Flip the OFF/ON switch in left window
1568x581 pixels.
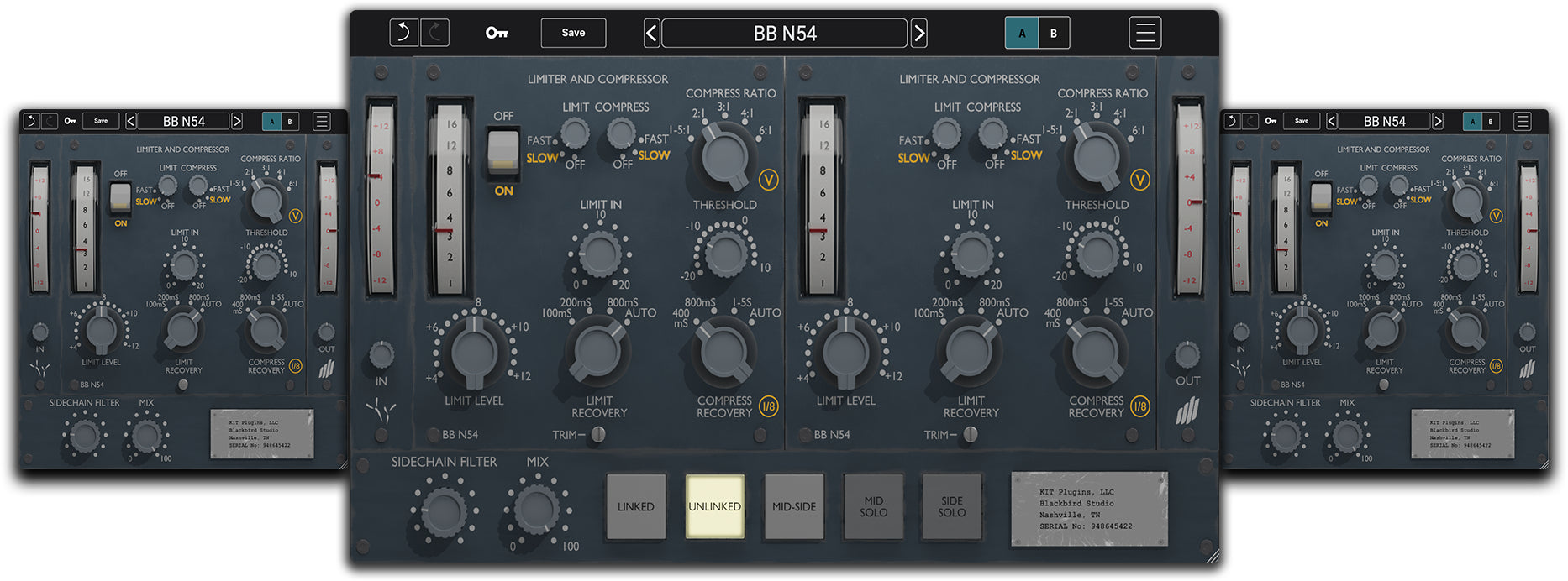click(120, 198)
